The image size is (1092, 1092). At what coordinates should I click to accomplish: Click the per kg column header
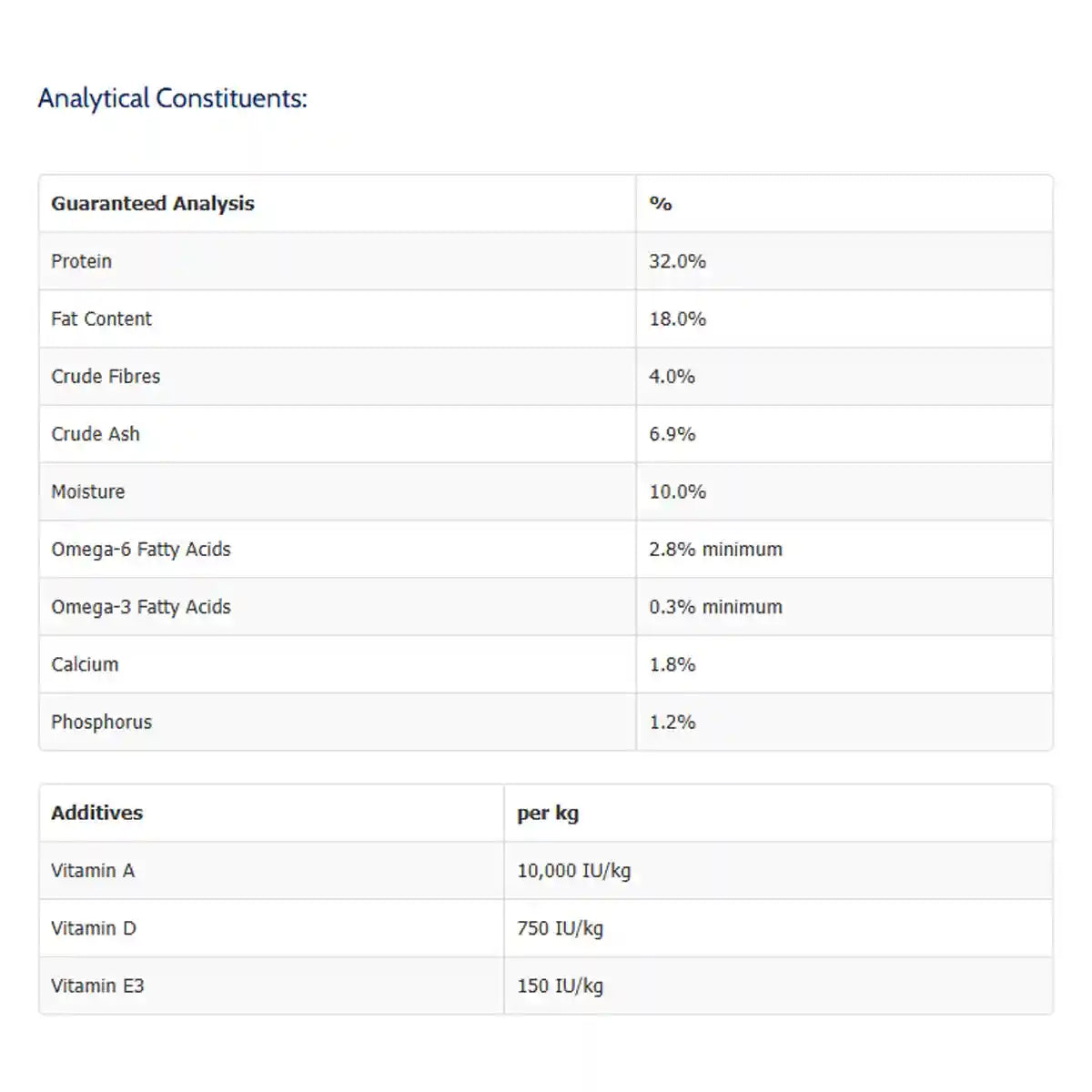(548, 813)
